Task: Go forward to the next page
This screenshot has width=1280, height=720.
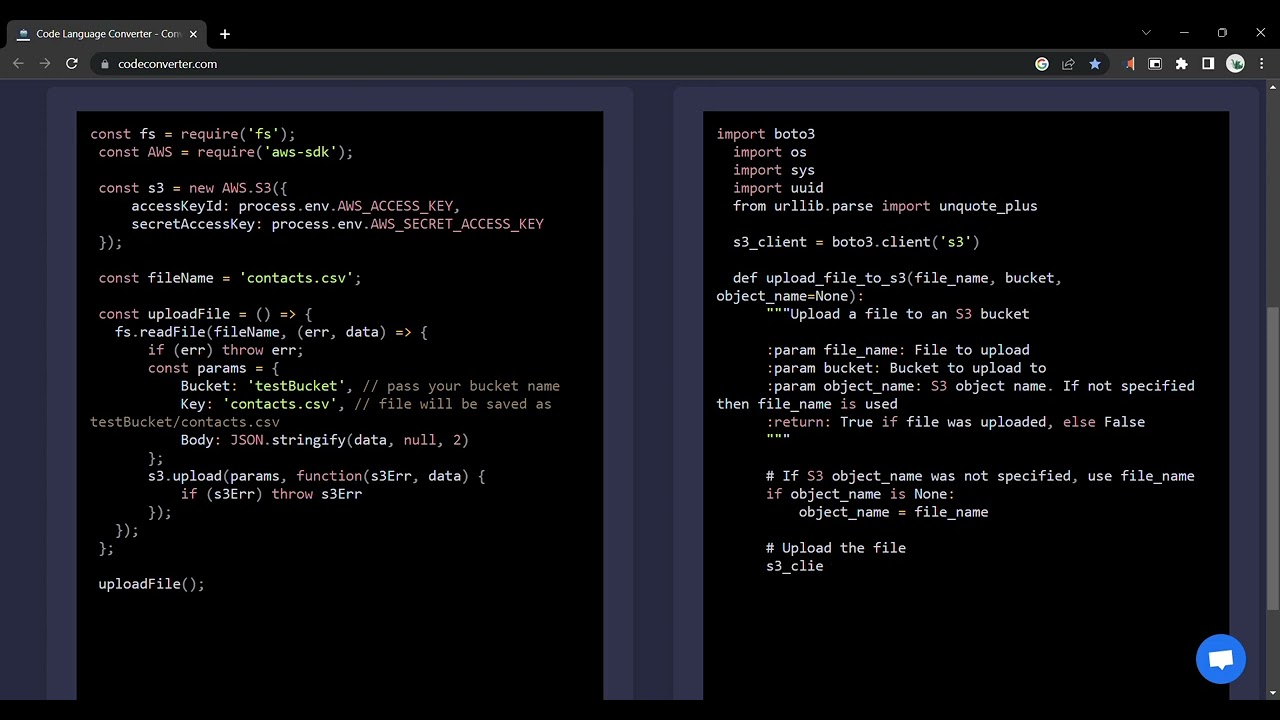Action: tap(45, 63)
